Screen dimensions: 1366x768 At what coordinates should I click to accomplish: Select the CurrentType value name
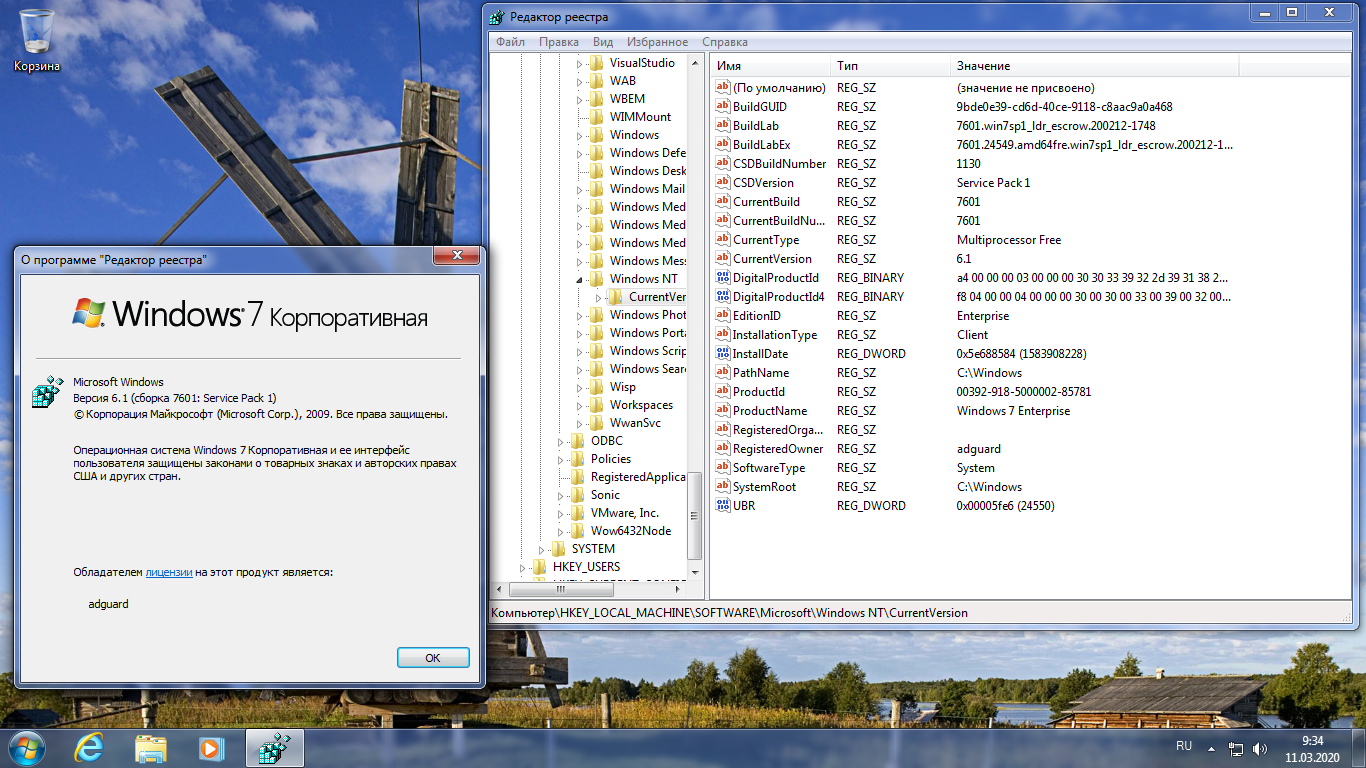tap(766, 240)
